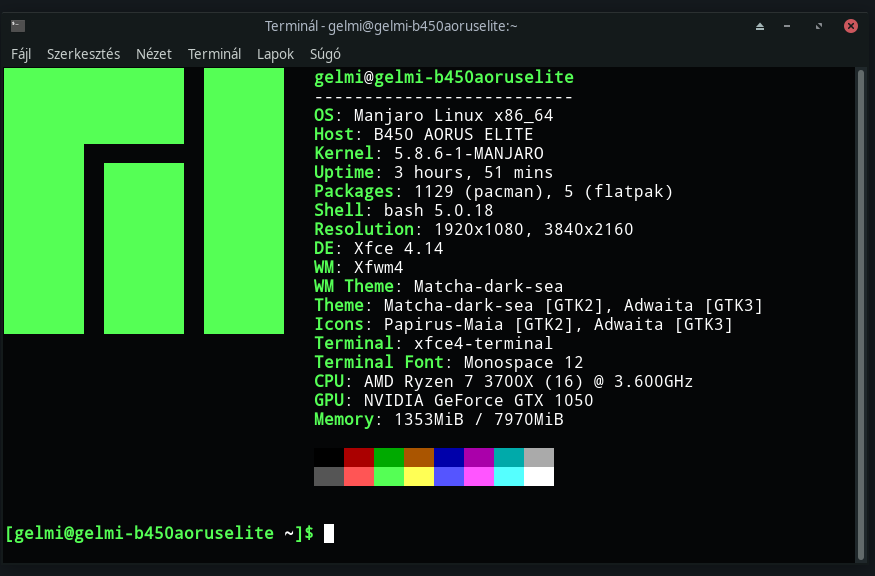Screen dimensions: 875x576
Task: Click the 'Uptime: 3 hours, 51 mins' line
Action: [x=434, y=172]
